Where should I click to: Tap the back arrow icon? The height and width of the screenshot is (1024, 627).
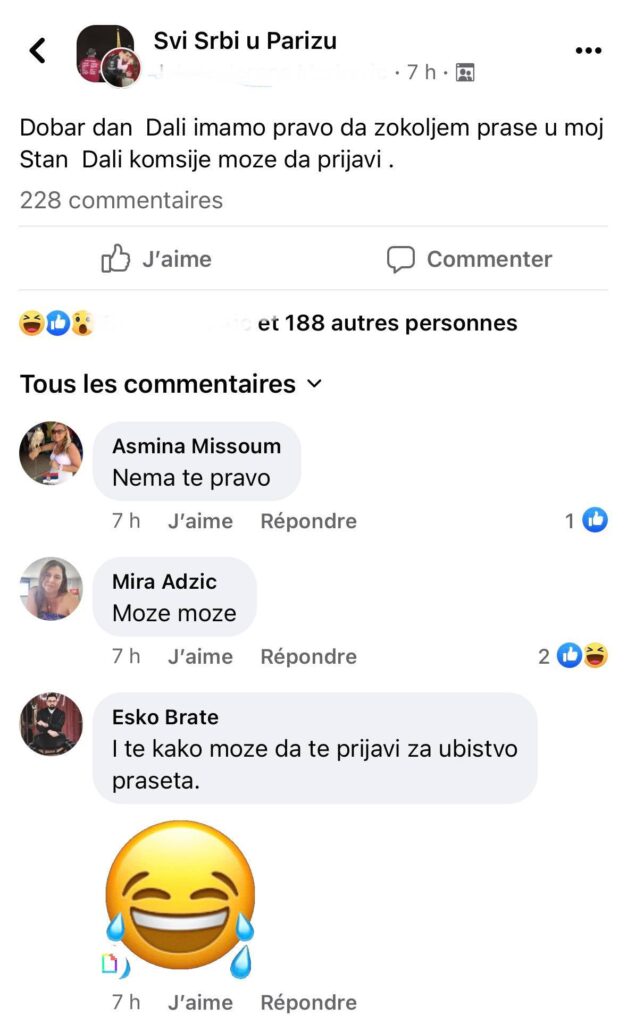tap(38, 50)
